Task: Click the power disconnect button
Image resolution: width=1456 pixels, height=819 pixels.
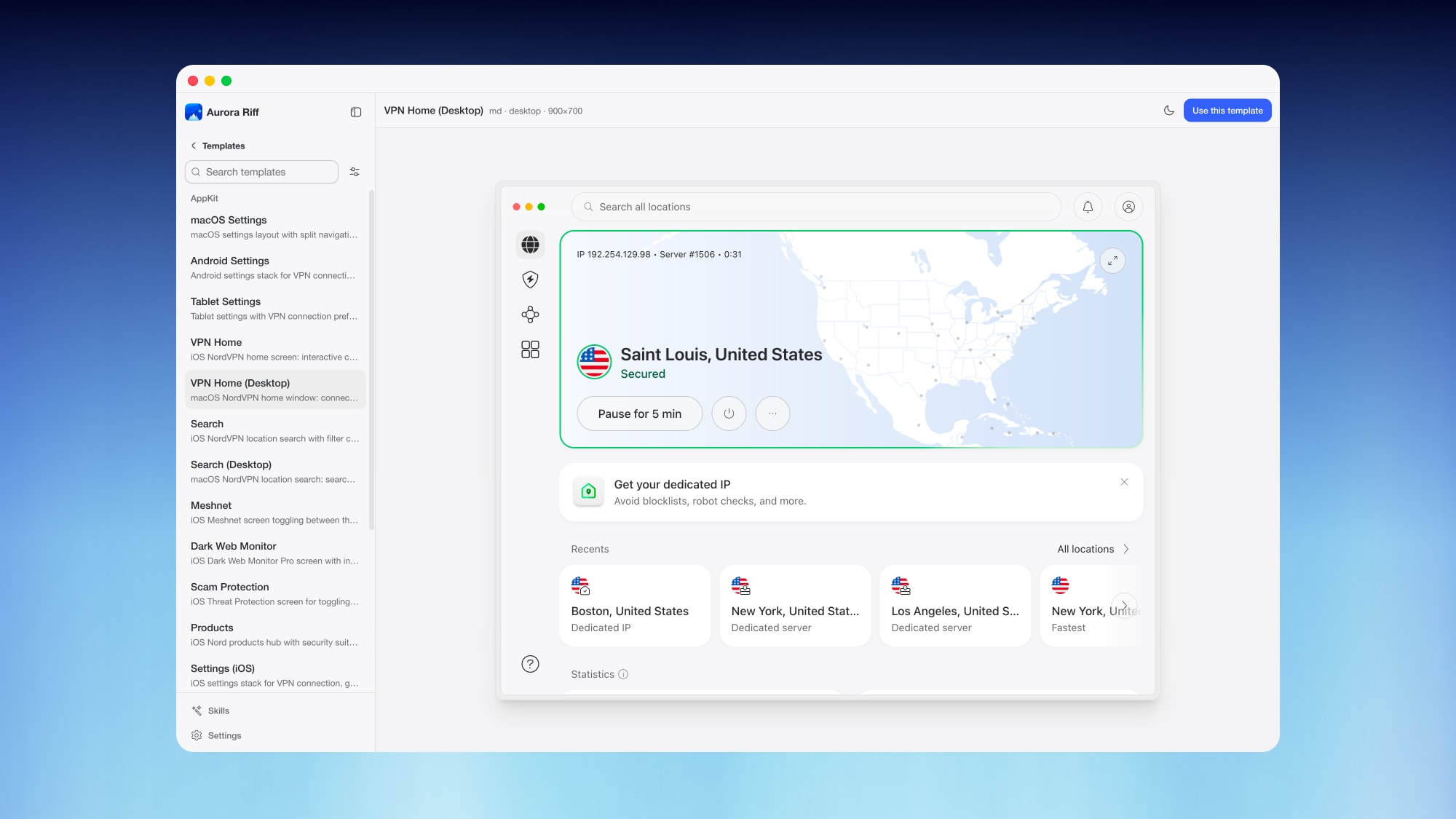Action: (729, 414)
